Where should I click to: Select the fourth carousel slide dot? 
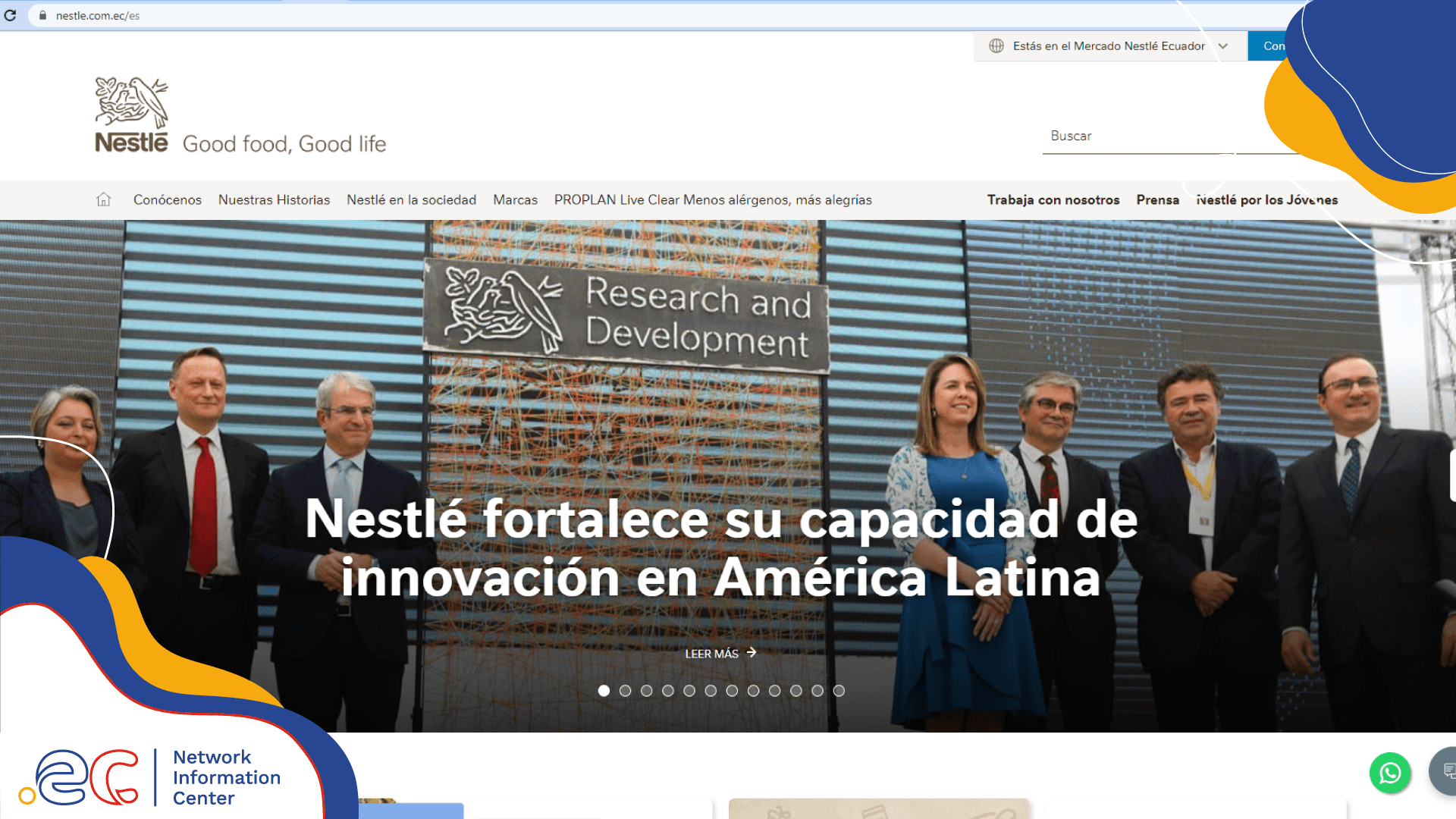point(668,691)
